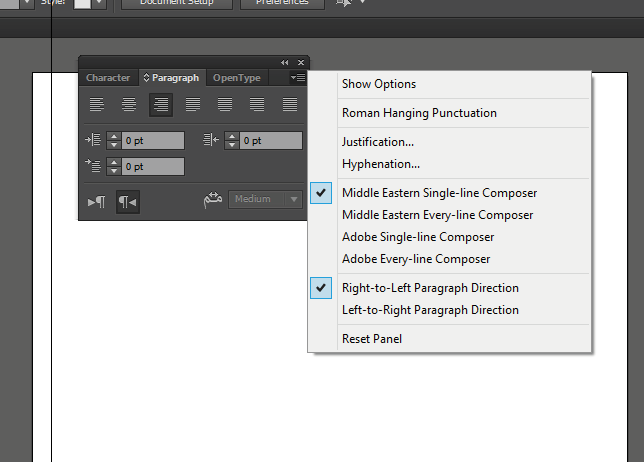Switch to the Character tab

point(108,78)
